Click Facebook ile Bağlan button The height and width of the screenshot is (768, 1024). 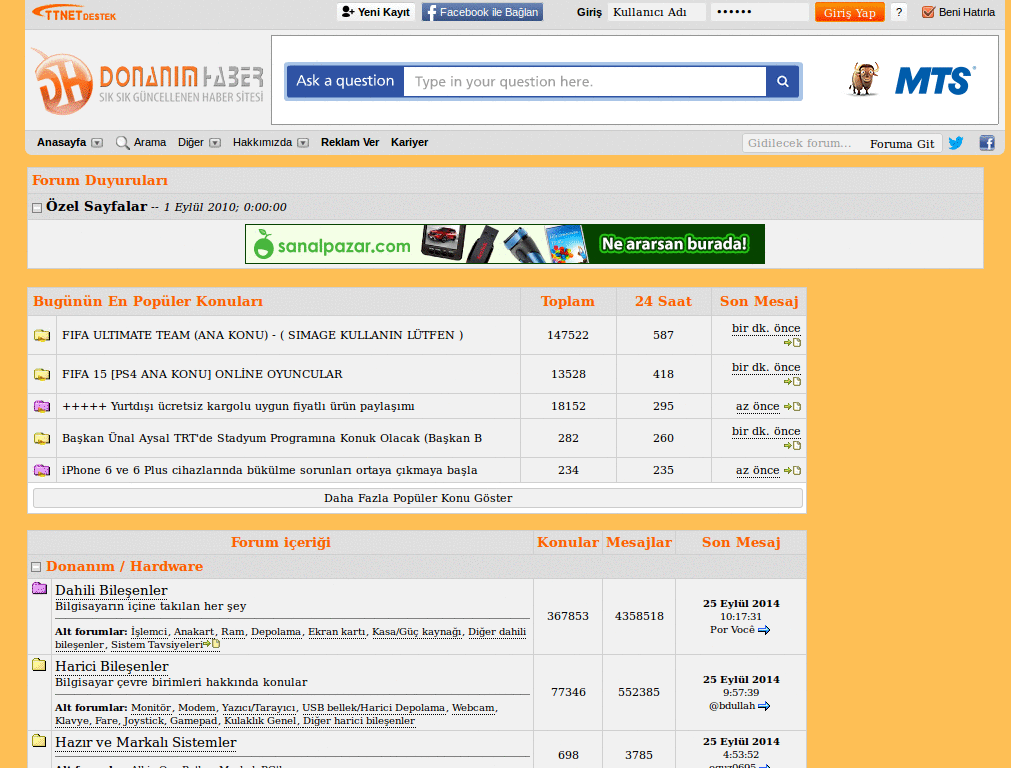[x=483, y=12]
